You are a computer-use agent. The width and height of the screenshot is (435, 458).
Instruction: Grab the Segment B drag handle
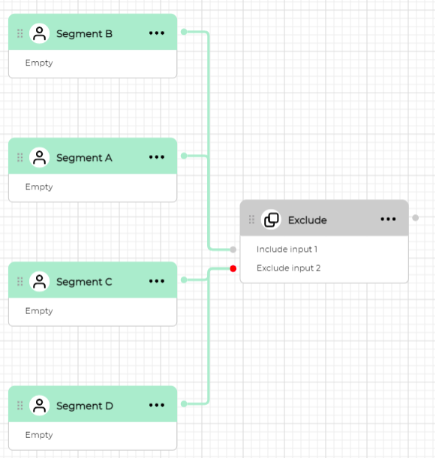[x=20, y=33]
